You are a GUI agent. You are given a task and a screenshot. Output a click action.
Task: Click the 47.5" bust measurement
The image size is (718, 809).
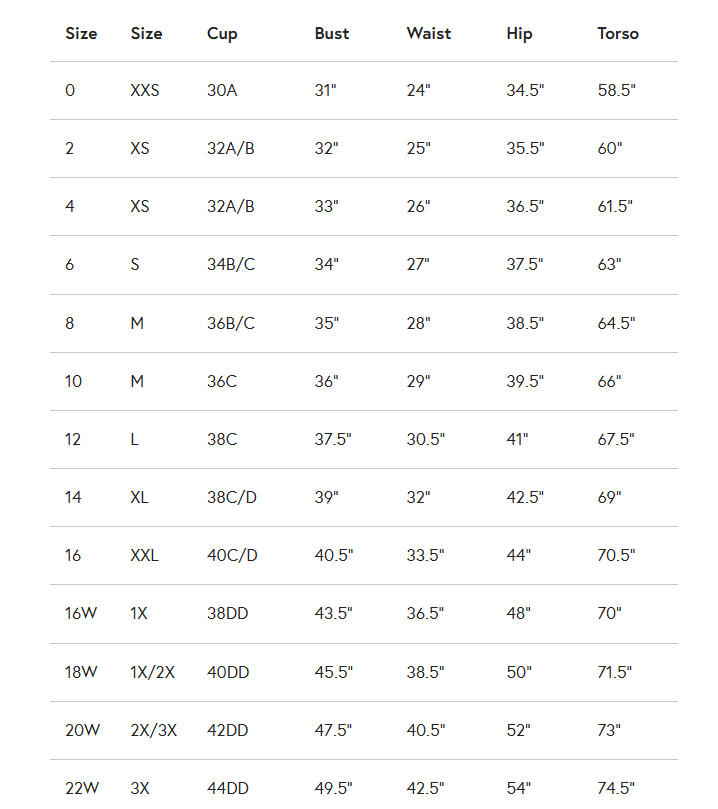click(x=333, y=730)
